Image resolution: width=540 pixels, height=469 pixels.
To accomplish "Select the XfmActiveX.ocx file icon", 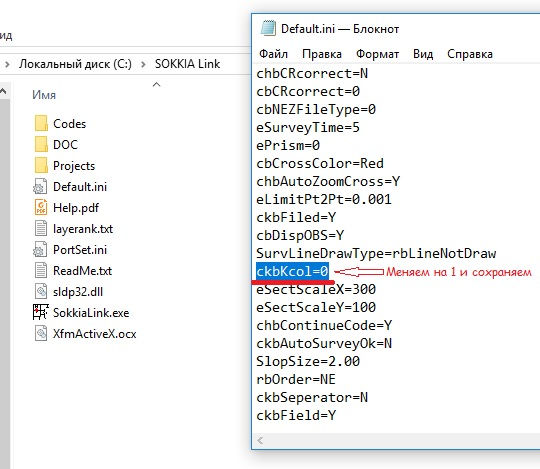I will (41, 333).
